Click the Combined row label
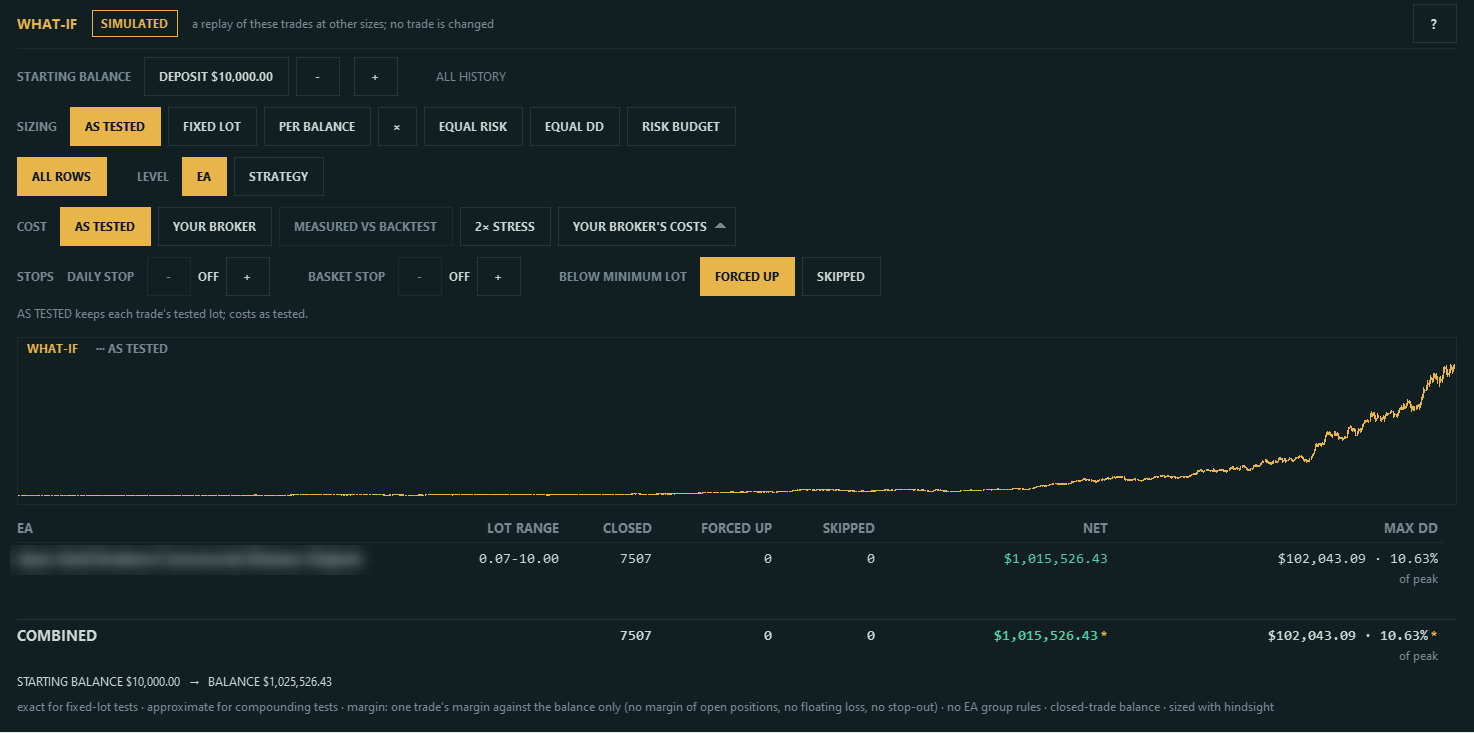This screenshot has width=1474, height=733. [x=57, y=636]
